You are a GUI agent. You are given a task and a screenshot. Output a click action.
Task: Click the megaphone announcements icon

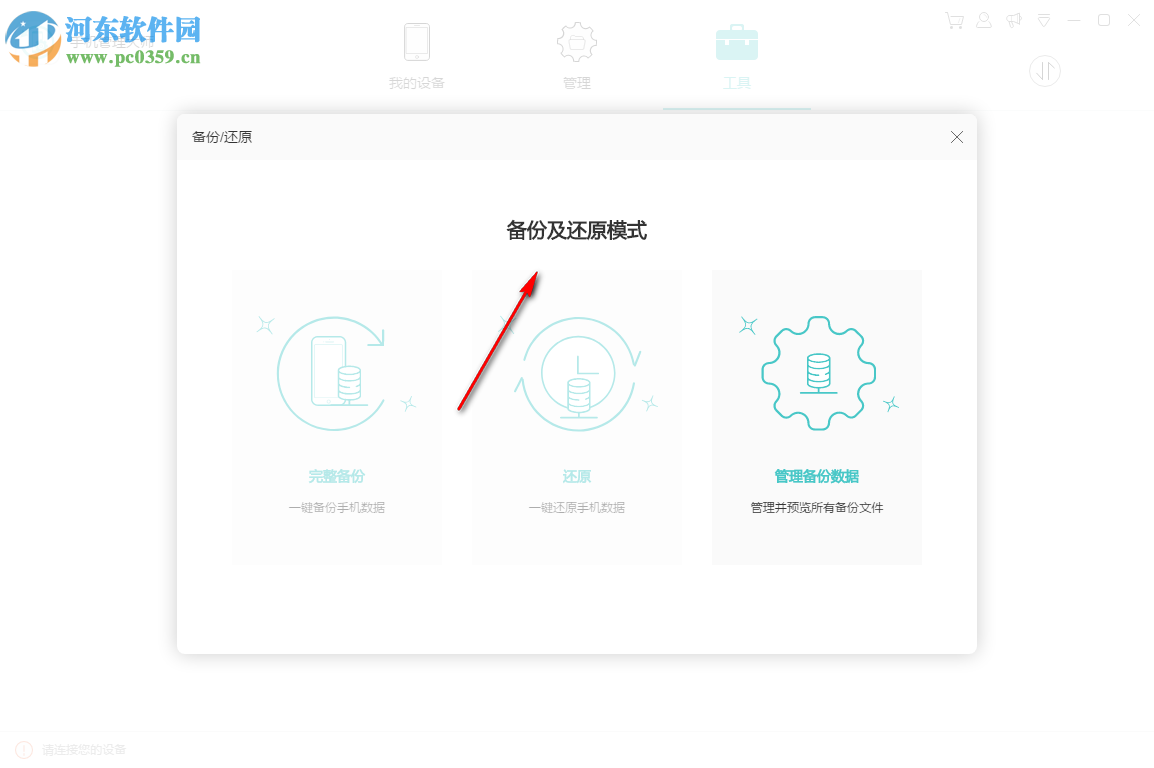tap(1014, 20)
